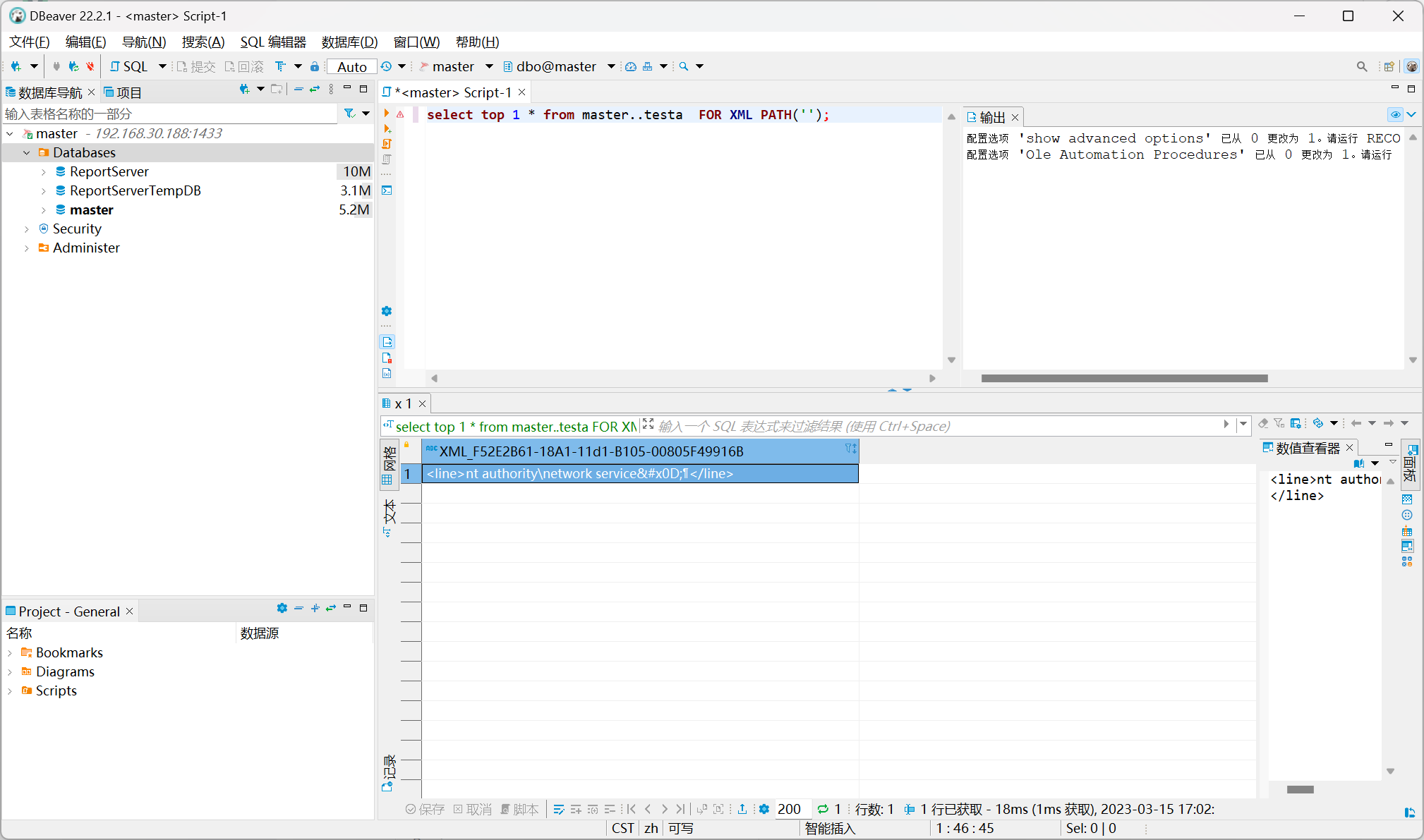
Task: Close the 输出 output tab
Action: click(1015, 117)
